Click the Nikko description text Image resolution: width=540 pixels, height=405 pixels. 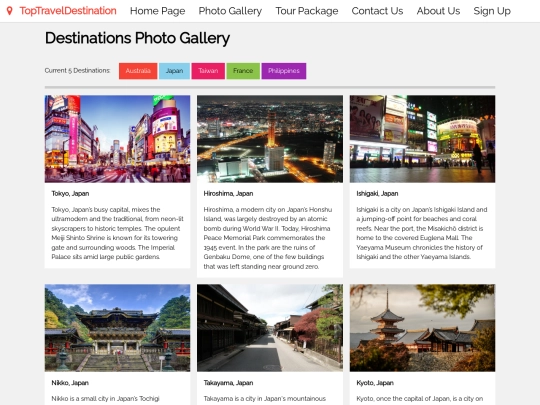pos(105,399)
